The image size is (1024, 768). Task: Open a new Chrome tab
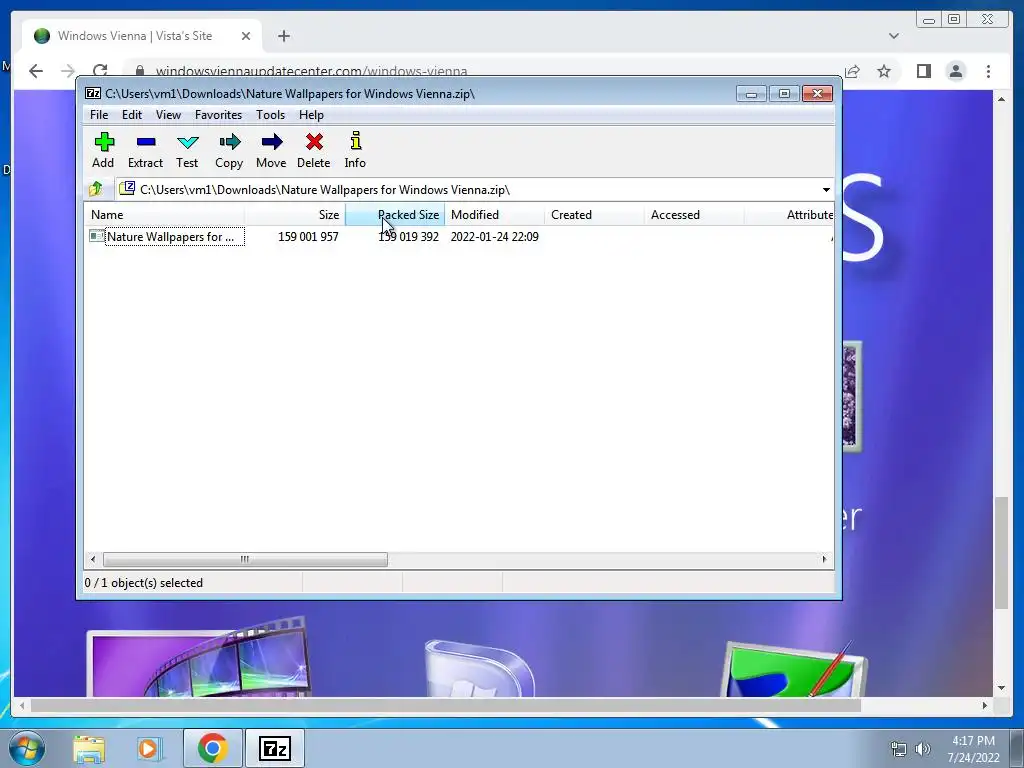pos(283,36)
